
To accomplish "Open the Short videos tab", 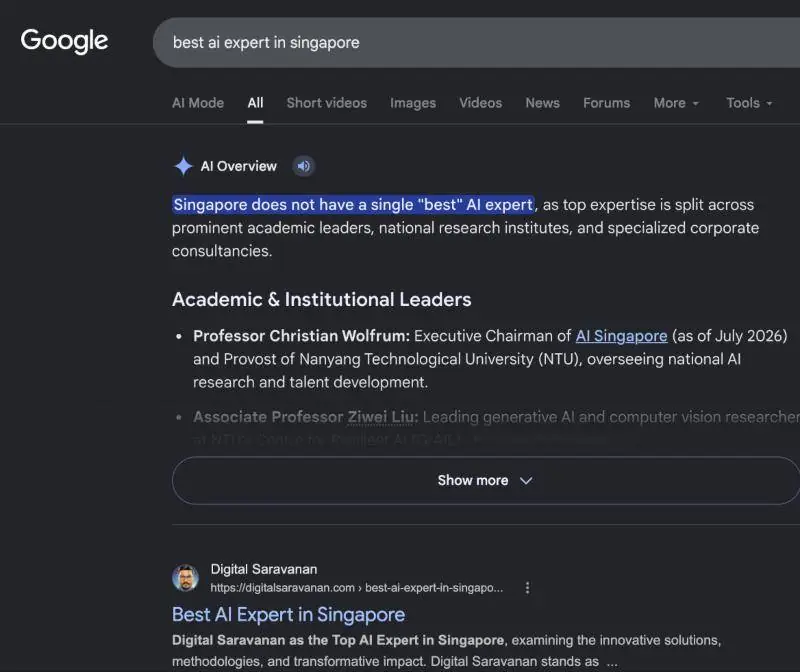I will coord(327,103).
